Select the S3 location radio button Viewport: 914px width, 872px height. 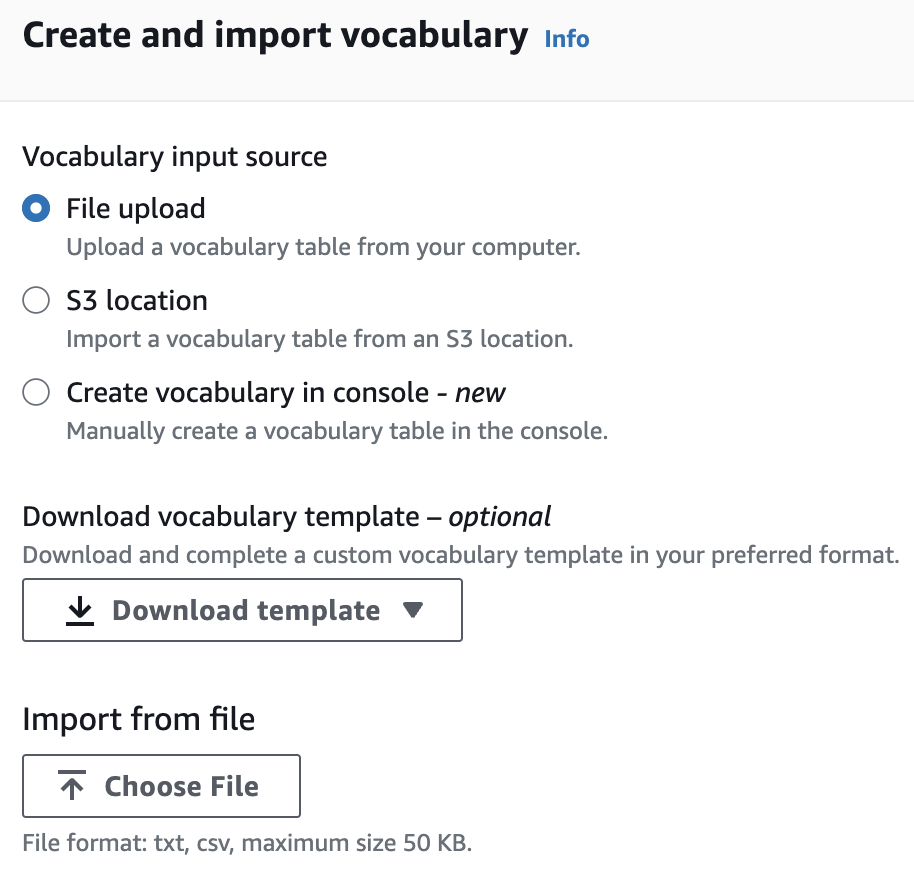[x=36, y=301]
